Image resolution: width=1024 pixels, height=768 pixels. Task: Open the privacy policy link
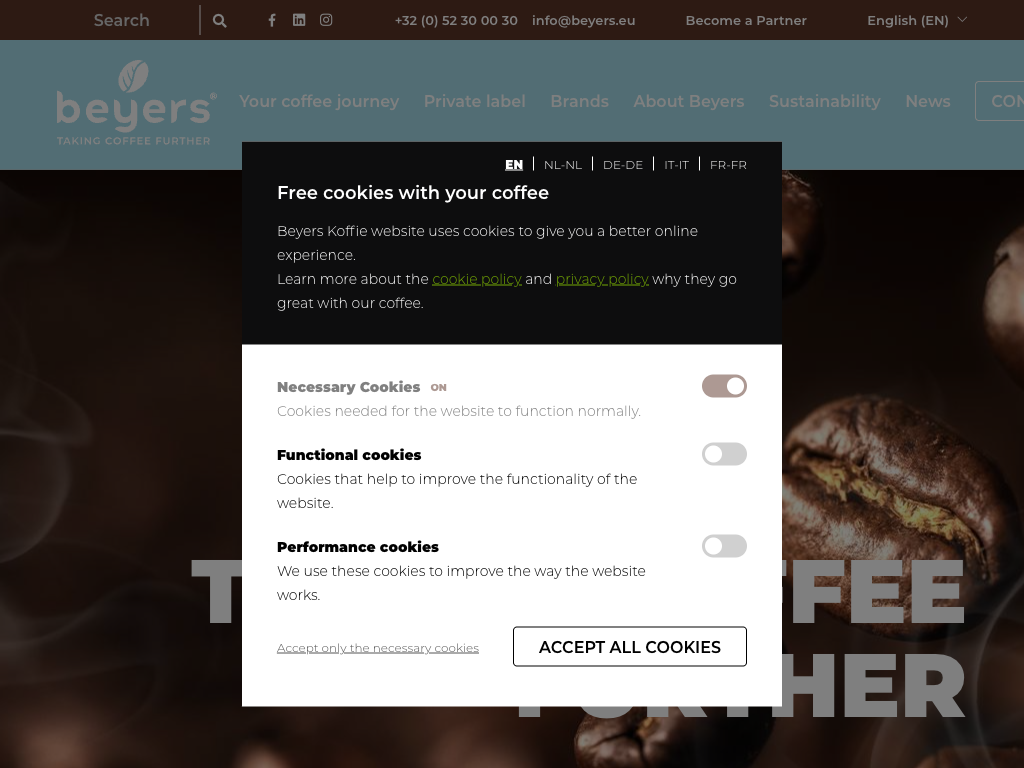coord(601,280)
